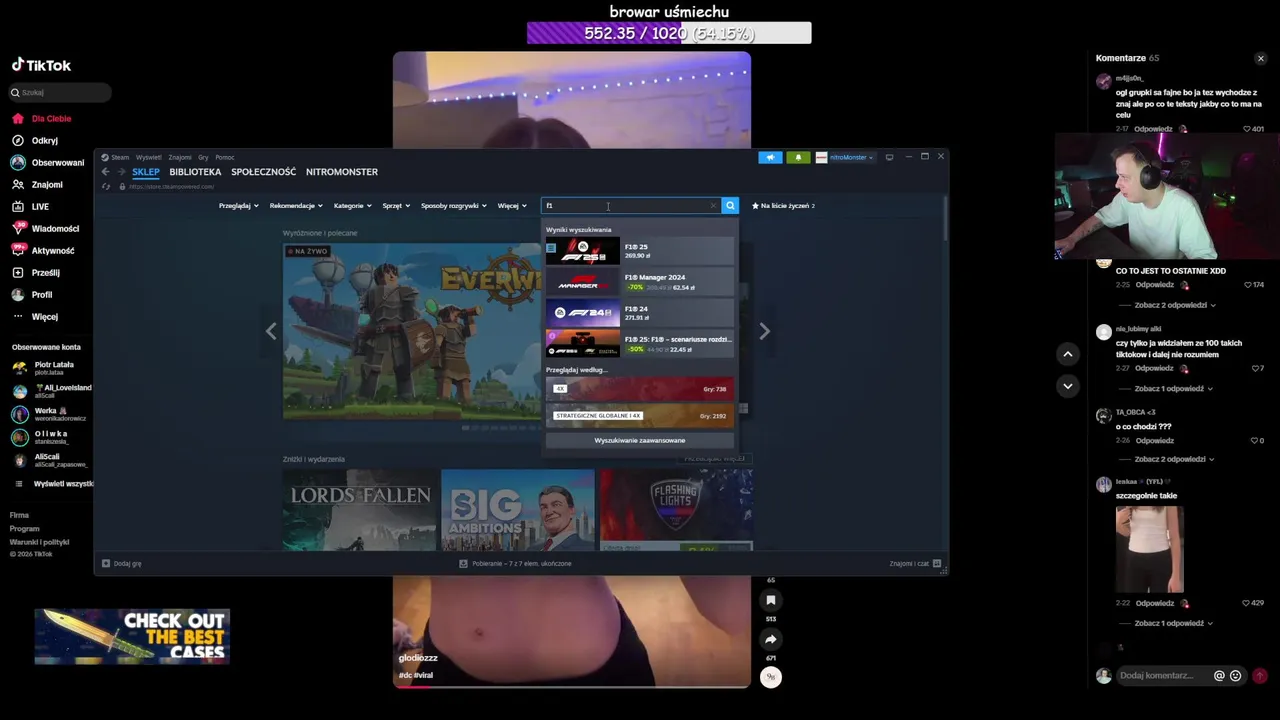This screenshot has height=720, width=1280.
Task: Click TikTok Szukaj search box
Action: (60, 93)
